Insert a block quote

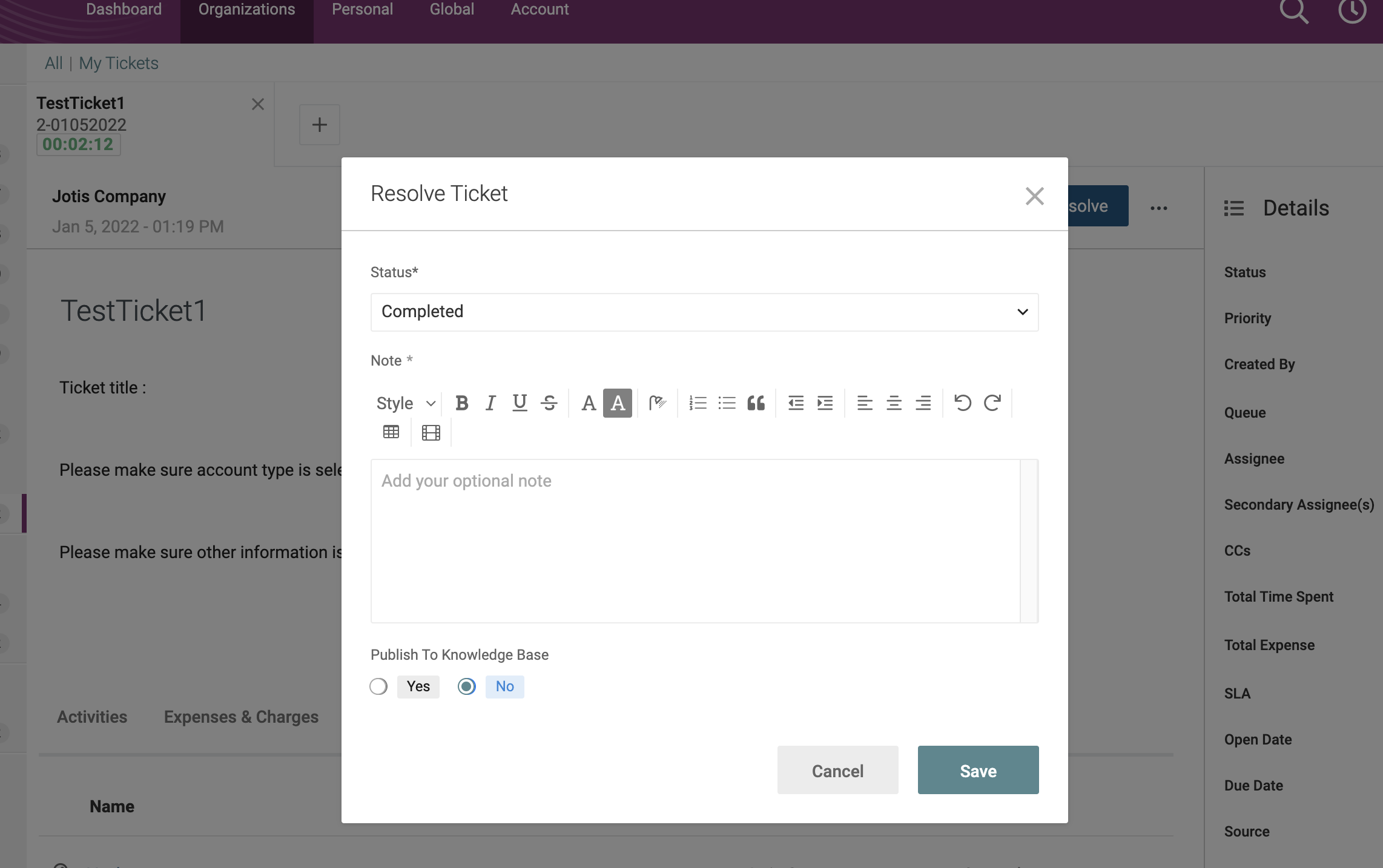pos(756,403)
